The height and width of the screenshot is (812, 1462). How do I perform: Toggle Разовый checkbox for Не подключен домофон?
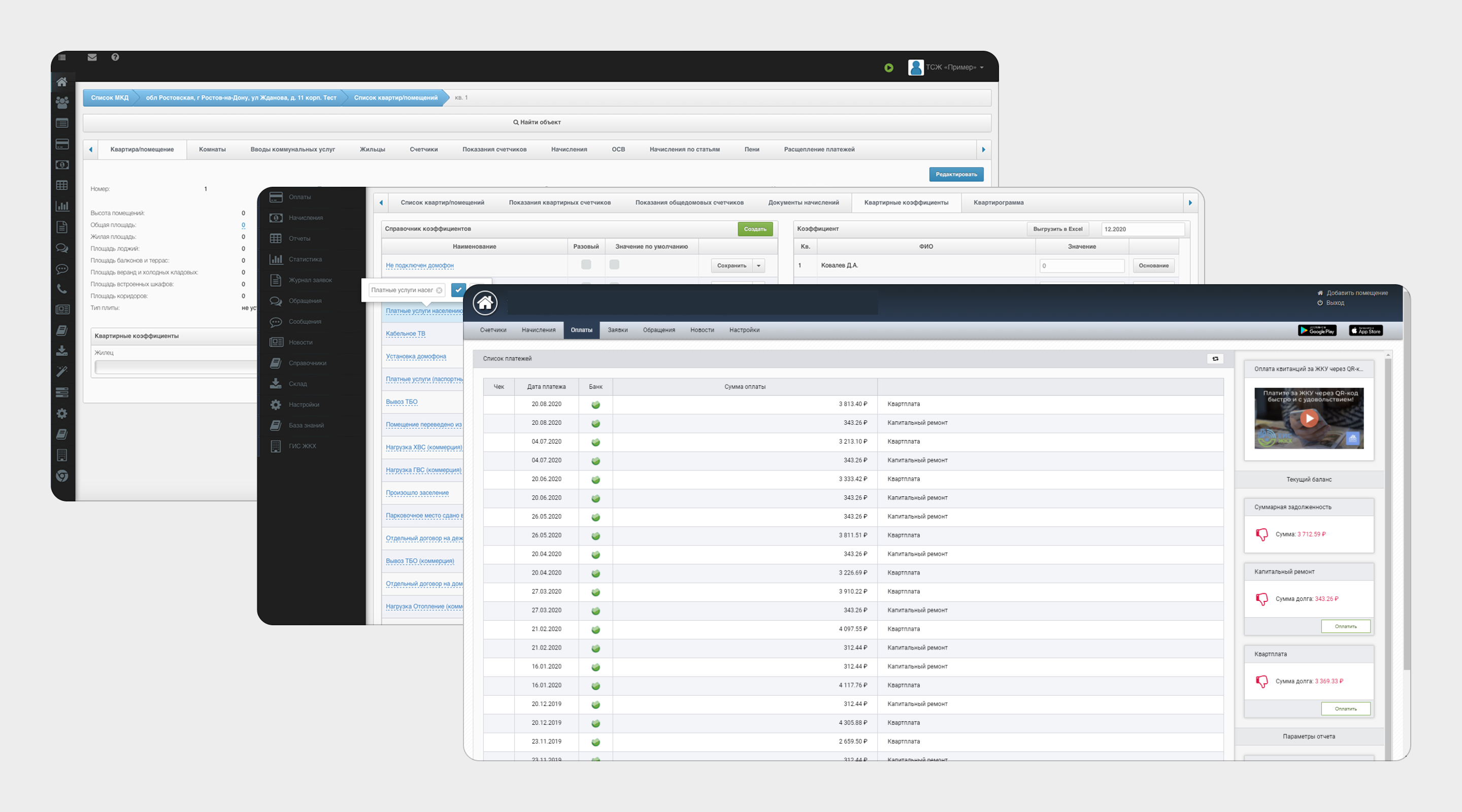click(x=586, y=265)
